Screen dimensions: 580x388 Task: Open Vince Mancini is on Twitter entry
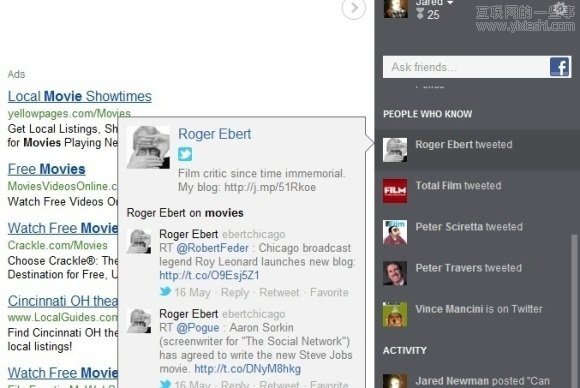click(x=479, y=309)
